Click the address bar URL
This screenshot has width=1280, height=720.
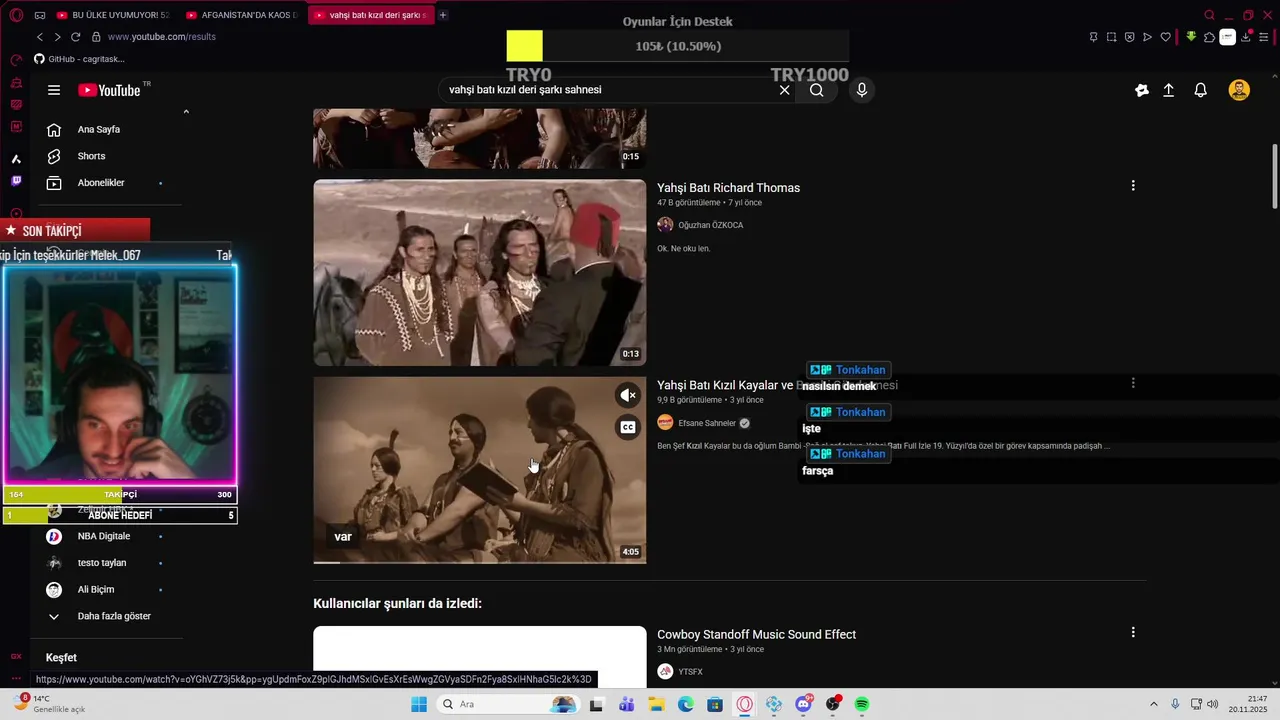[161, 37]
